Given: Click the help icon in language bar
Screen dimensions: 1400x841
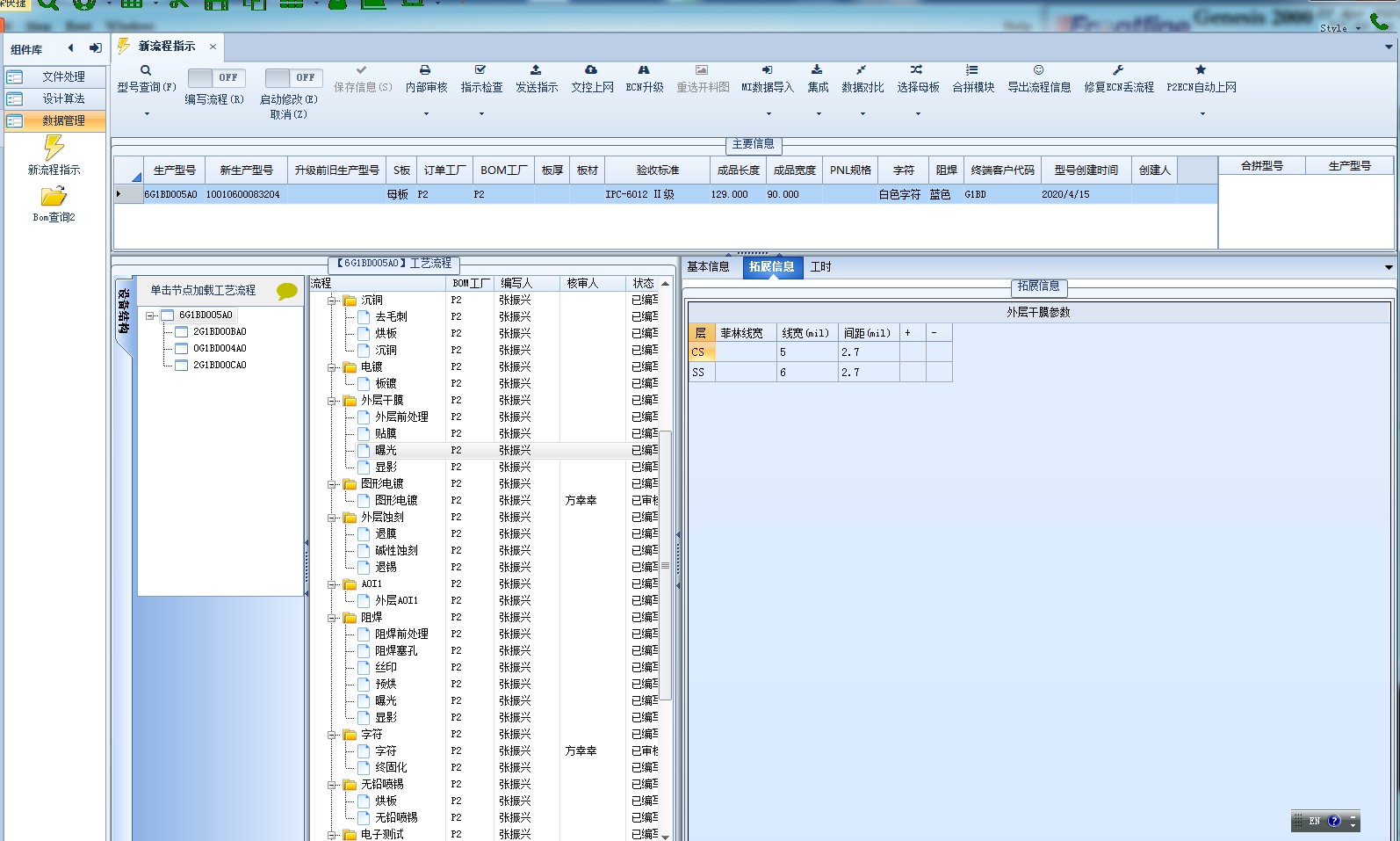Looking at the screenshot, I should point(1334,821).
